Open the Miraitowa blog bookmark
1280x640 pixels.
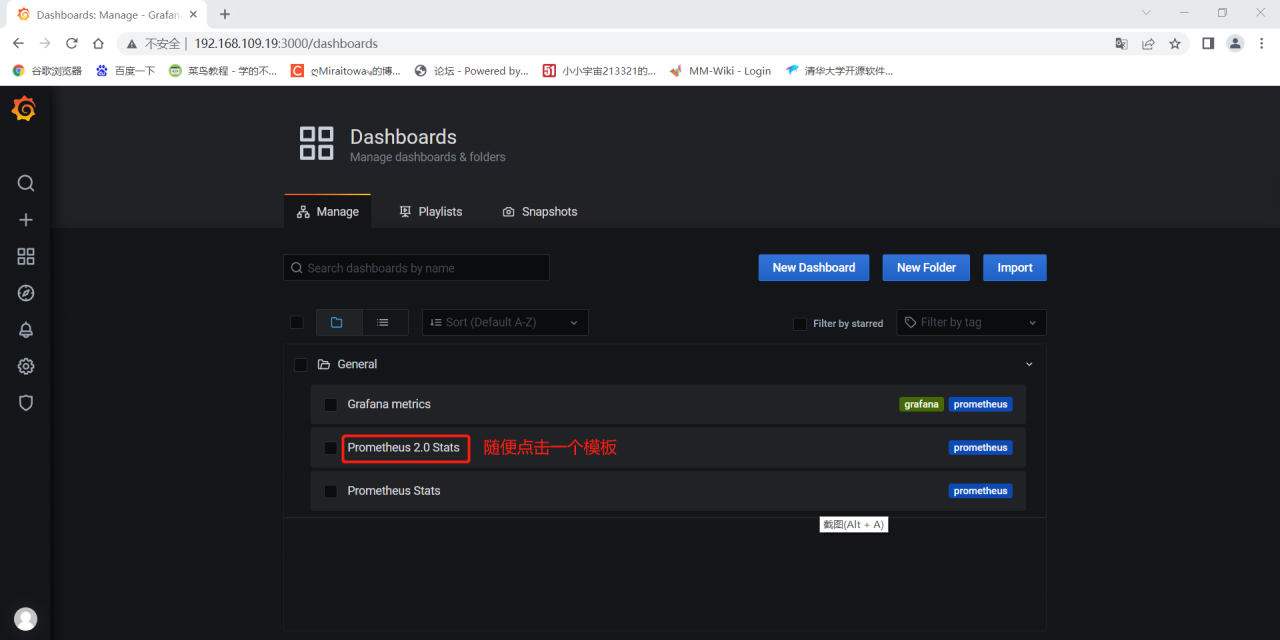click(346, 71)
